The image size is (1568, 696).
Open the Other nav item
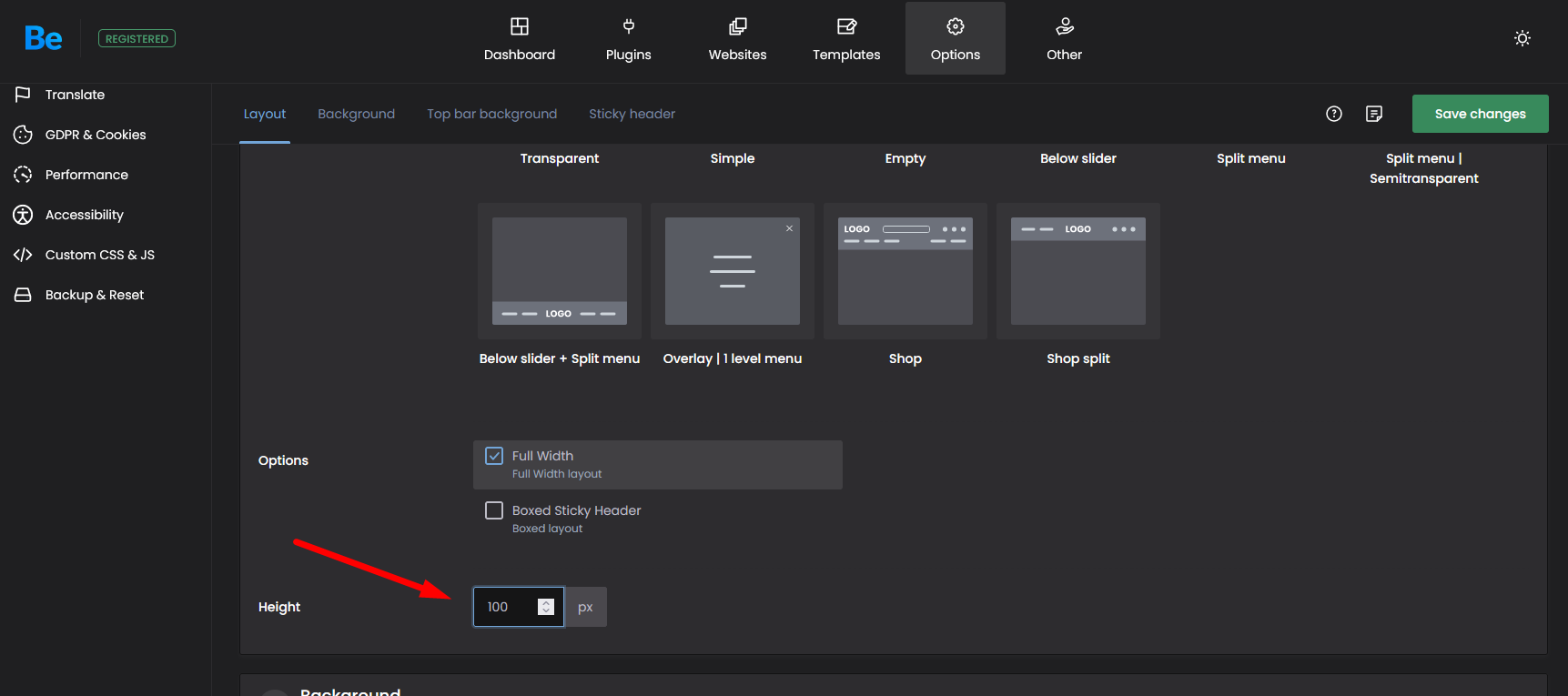click(x=1065, y=38)
